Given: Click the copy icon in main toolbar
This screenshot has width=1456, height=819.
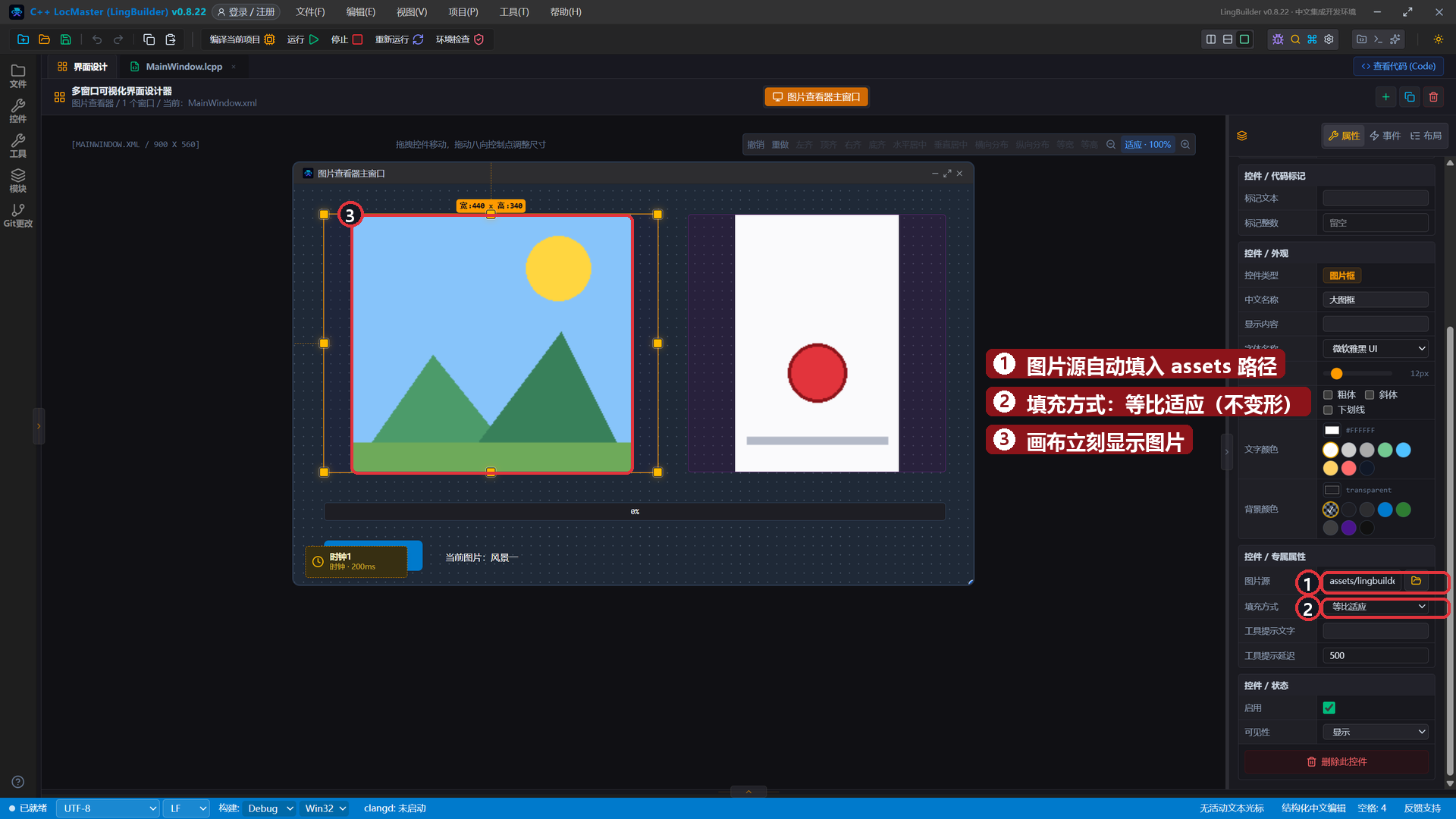Looking at the screenshot, I should tap(149, 39).
